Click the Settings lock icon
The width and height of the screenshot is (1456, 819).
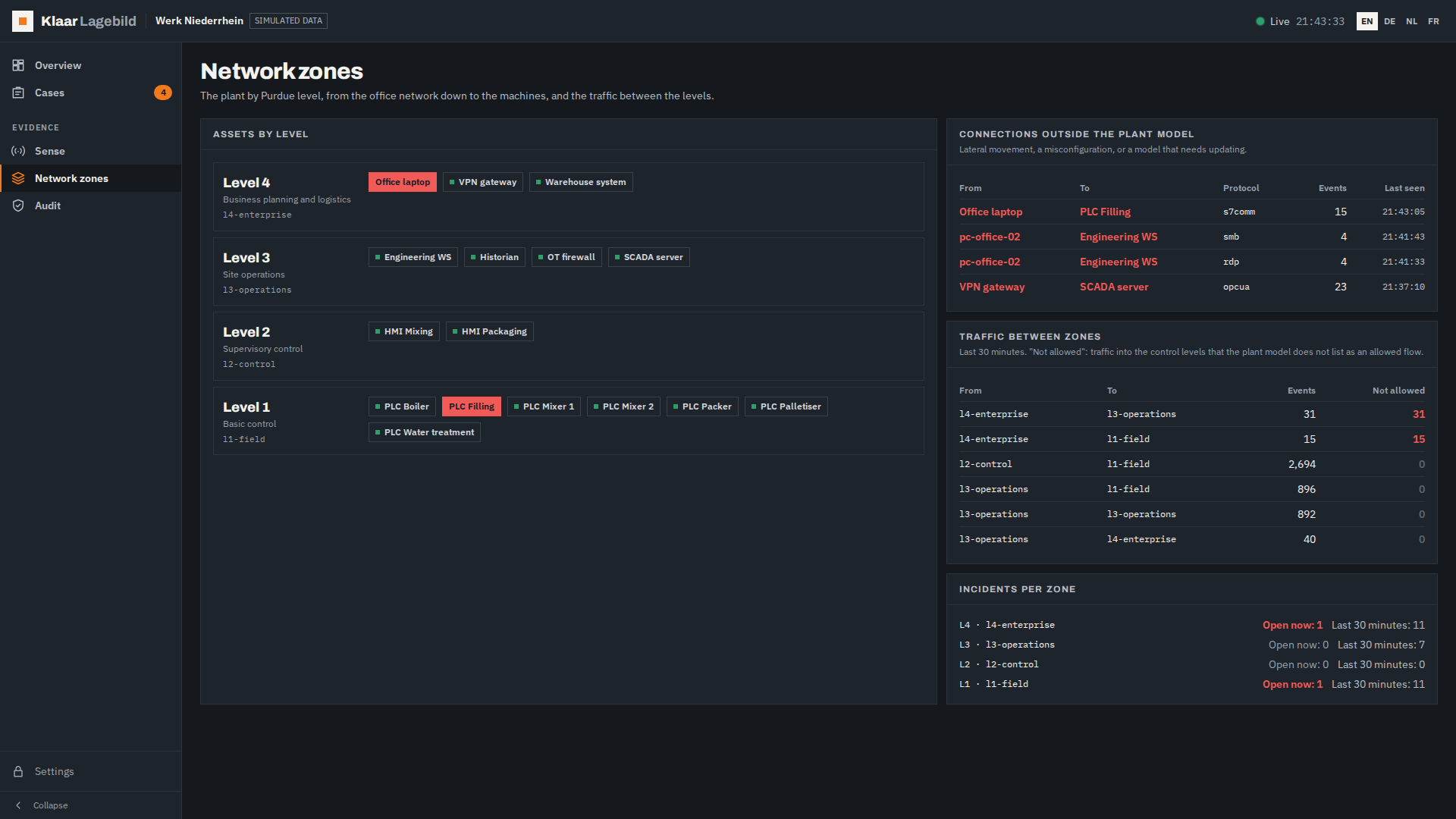(18, 771)
